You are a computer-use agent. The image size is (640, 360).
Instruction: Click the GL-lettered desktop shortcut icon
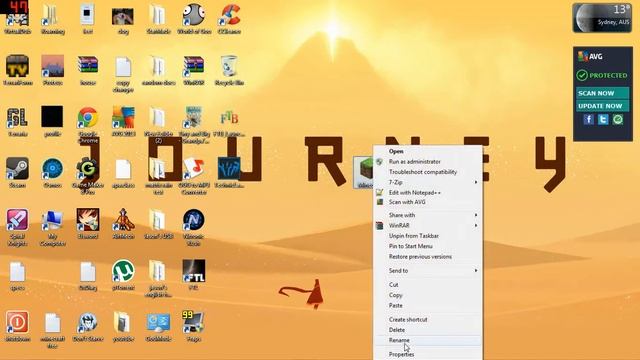(x=17, y=118)
